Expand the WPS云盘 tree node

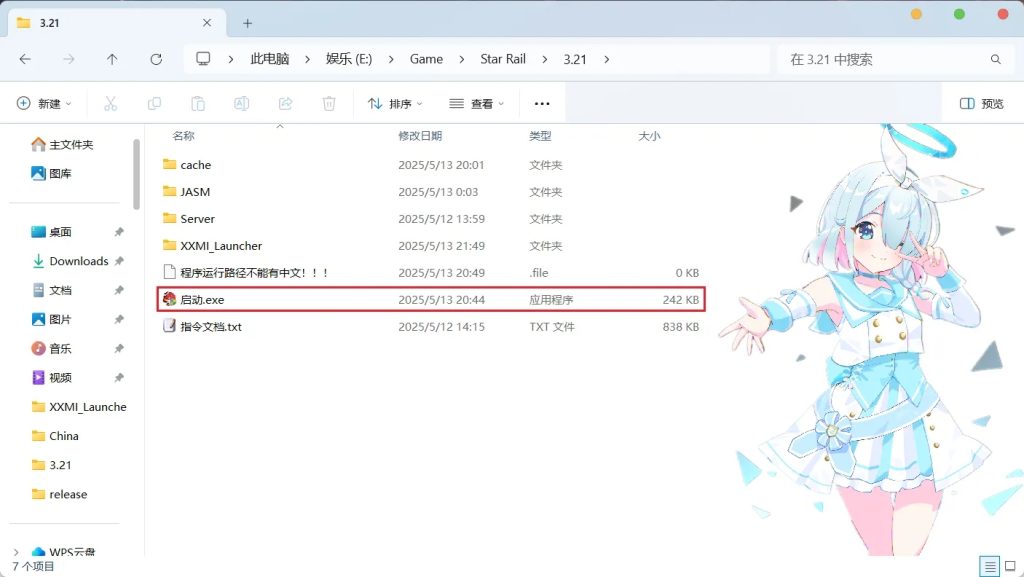(x=16, y=552)
